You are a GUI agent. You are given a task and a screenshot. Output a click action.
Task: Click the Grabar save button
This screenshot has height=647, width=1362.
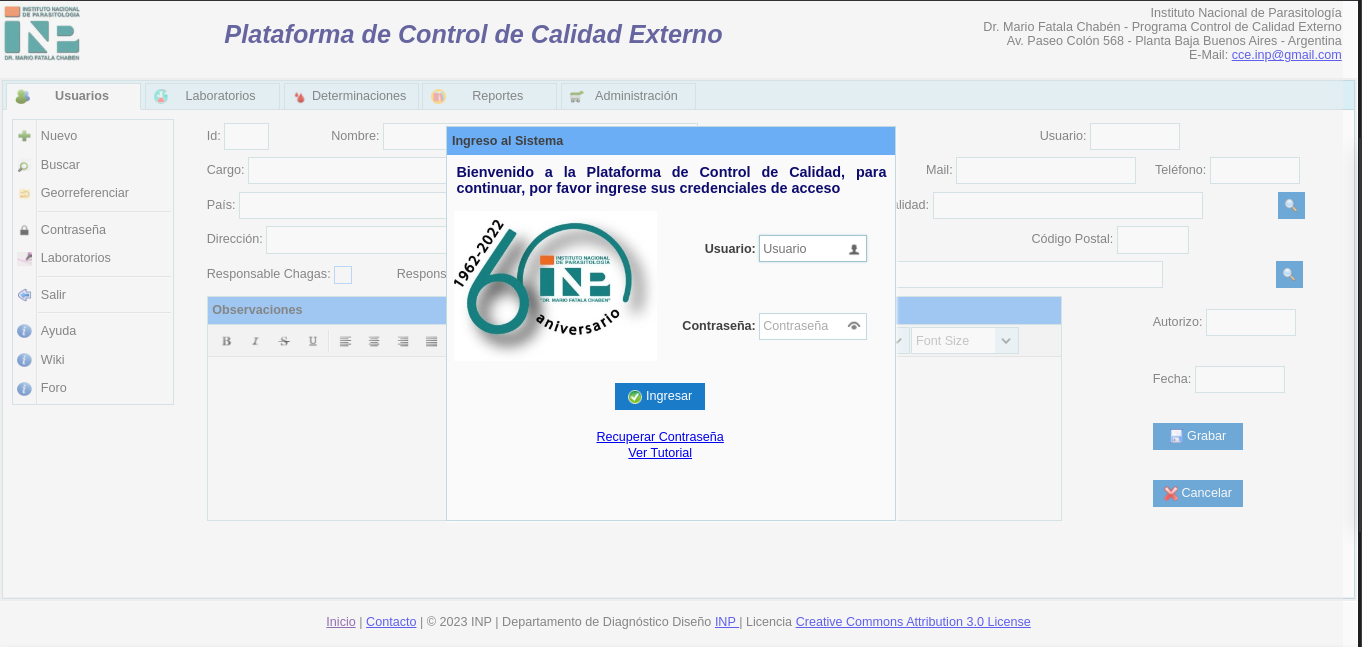1197,436
